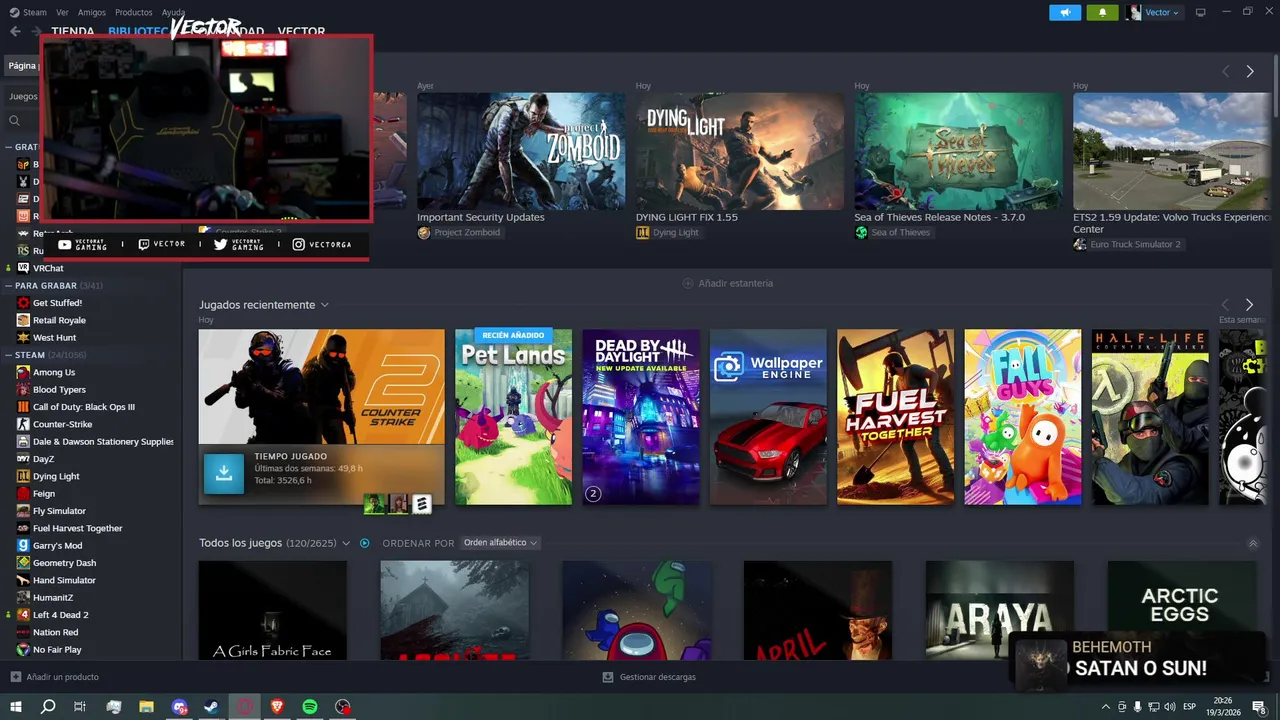Image resolution: width=1280 pixels, height=720 pixels.
Task: Click the ESP language indicator
Action: [x=1190, y=707]
